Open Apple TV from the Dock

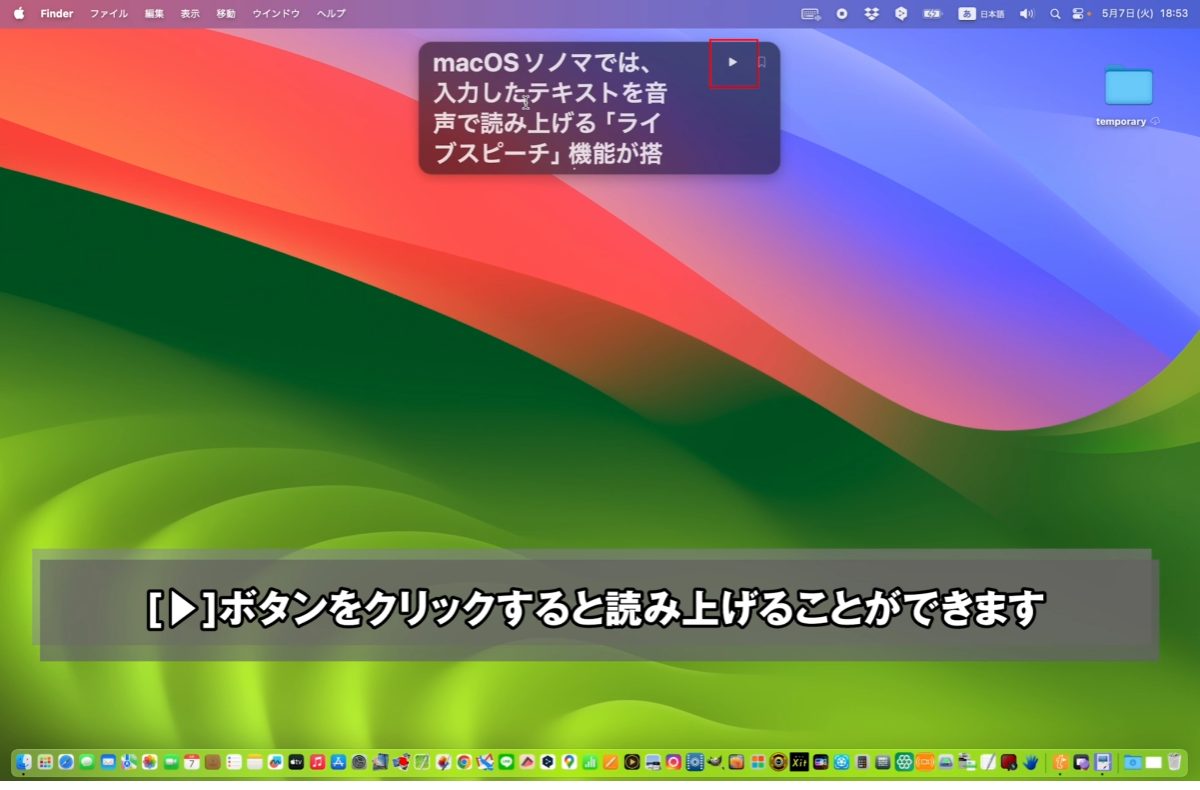click(x=296, y=762)
